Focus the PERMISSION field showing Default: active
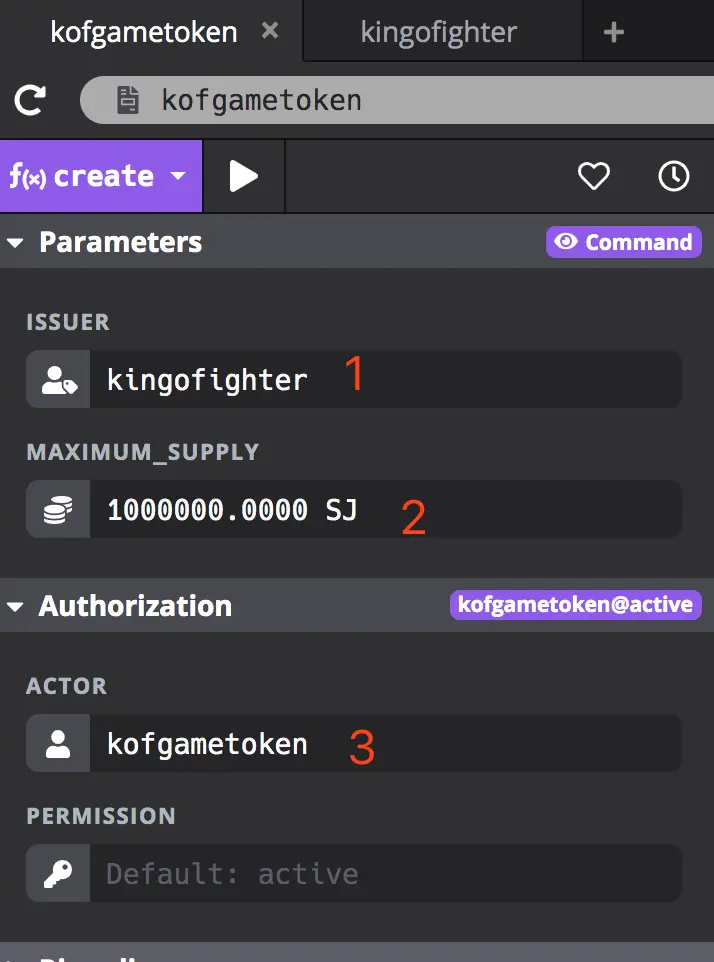714x962 pixels. pos(385,873)
